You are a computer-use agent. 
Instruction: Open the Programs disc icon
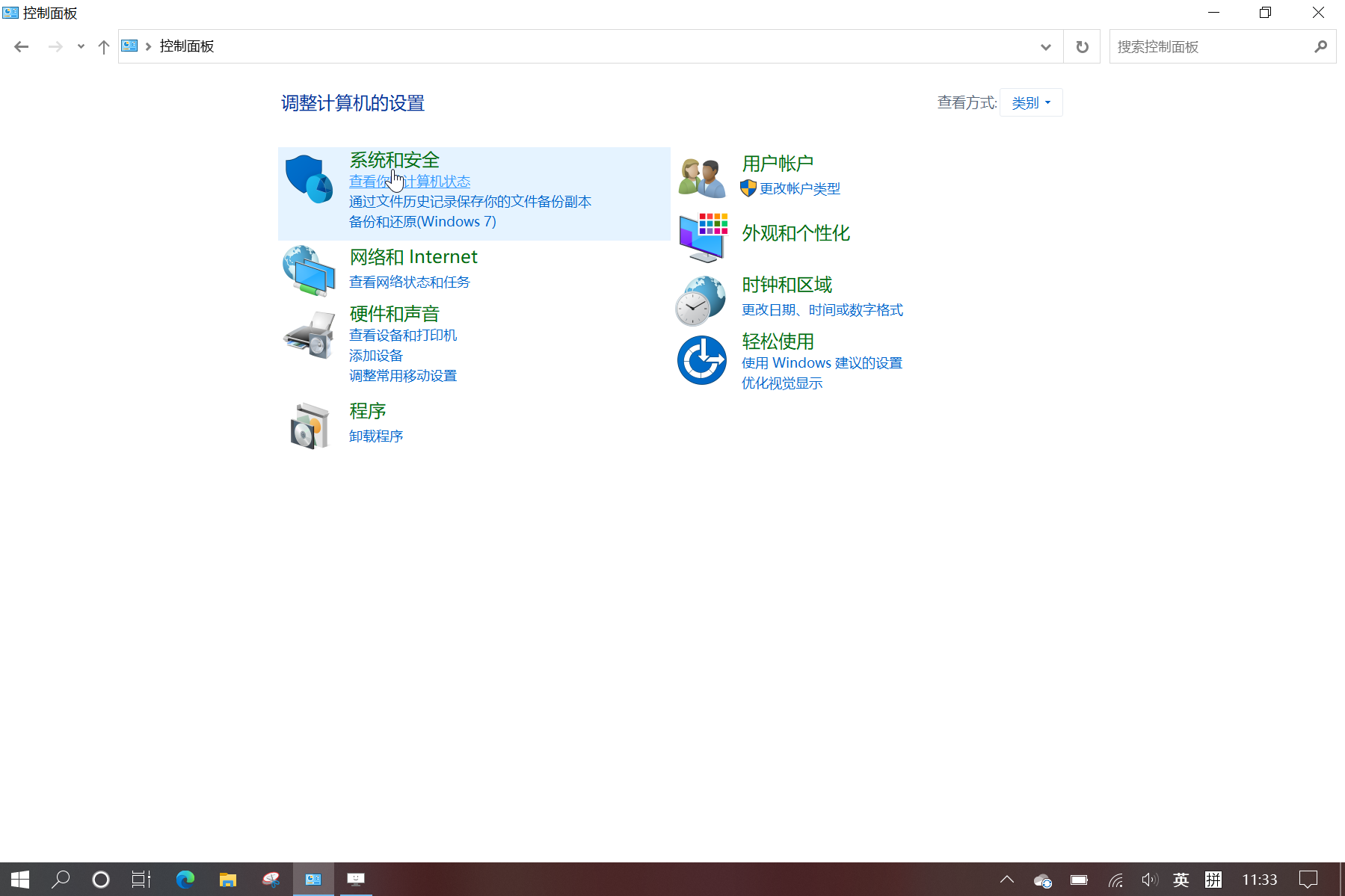click(309, 426)
